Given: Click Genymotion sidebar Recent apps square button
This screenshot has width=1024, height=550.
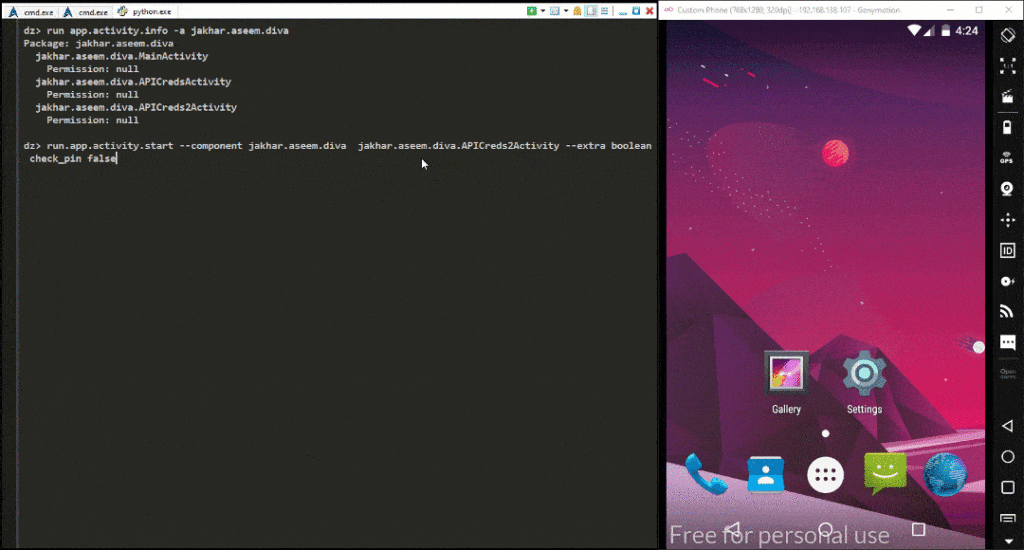Looking at the screenshot, I should 1008,487.
